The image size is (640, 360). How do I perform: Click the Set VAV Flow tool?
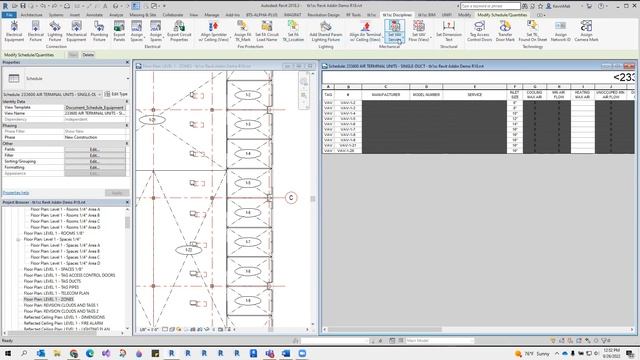click(419, 31)
